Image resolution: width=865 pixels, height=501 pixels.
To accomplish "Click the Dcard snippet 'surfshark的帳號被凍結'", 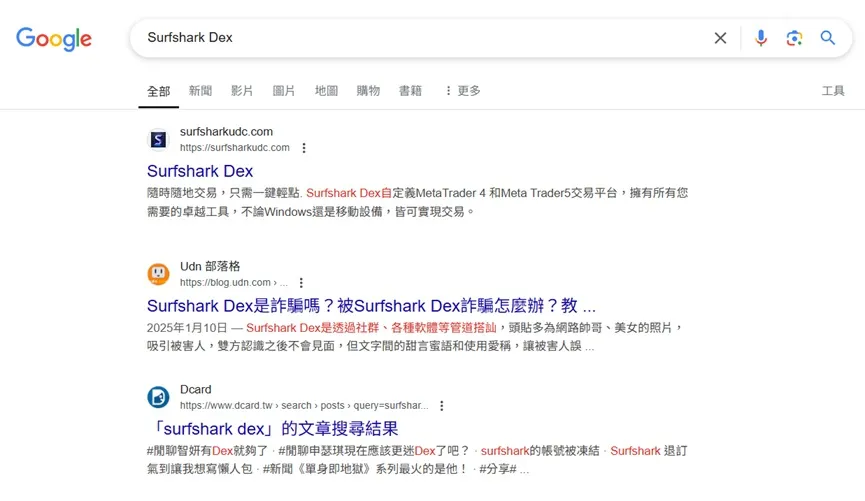I will click(540, 451).
